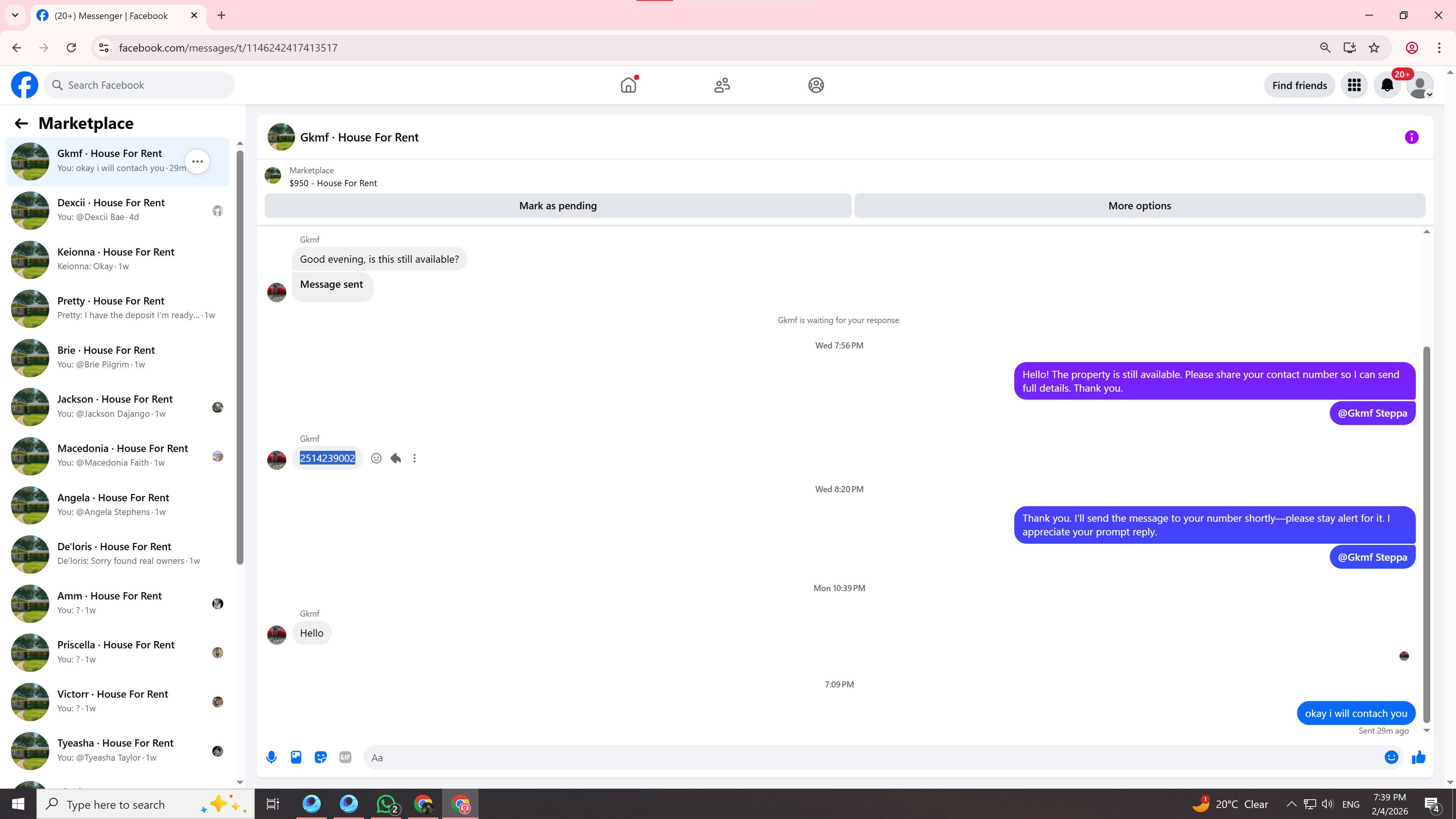The image size is (1456, 819).
Task: Open conversation information purple icon
Action: click(1411, 137)
